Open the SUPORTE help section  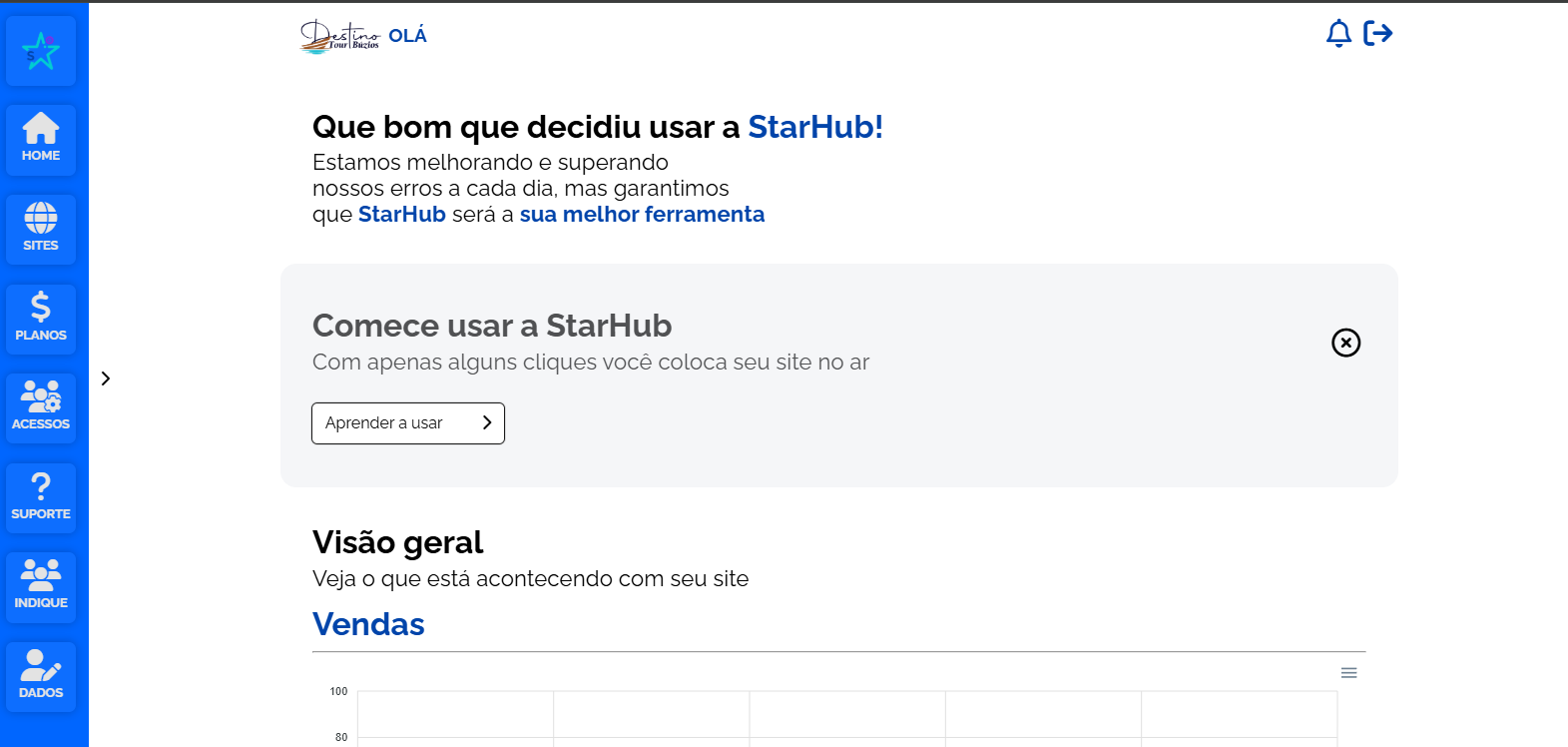41,497
